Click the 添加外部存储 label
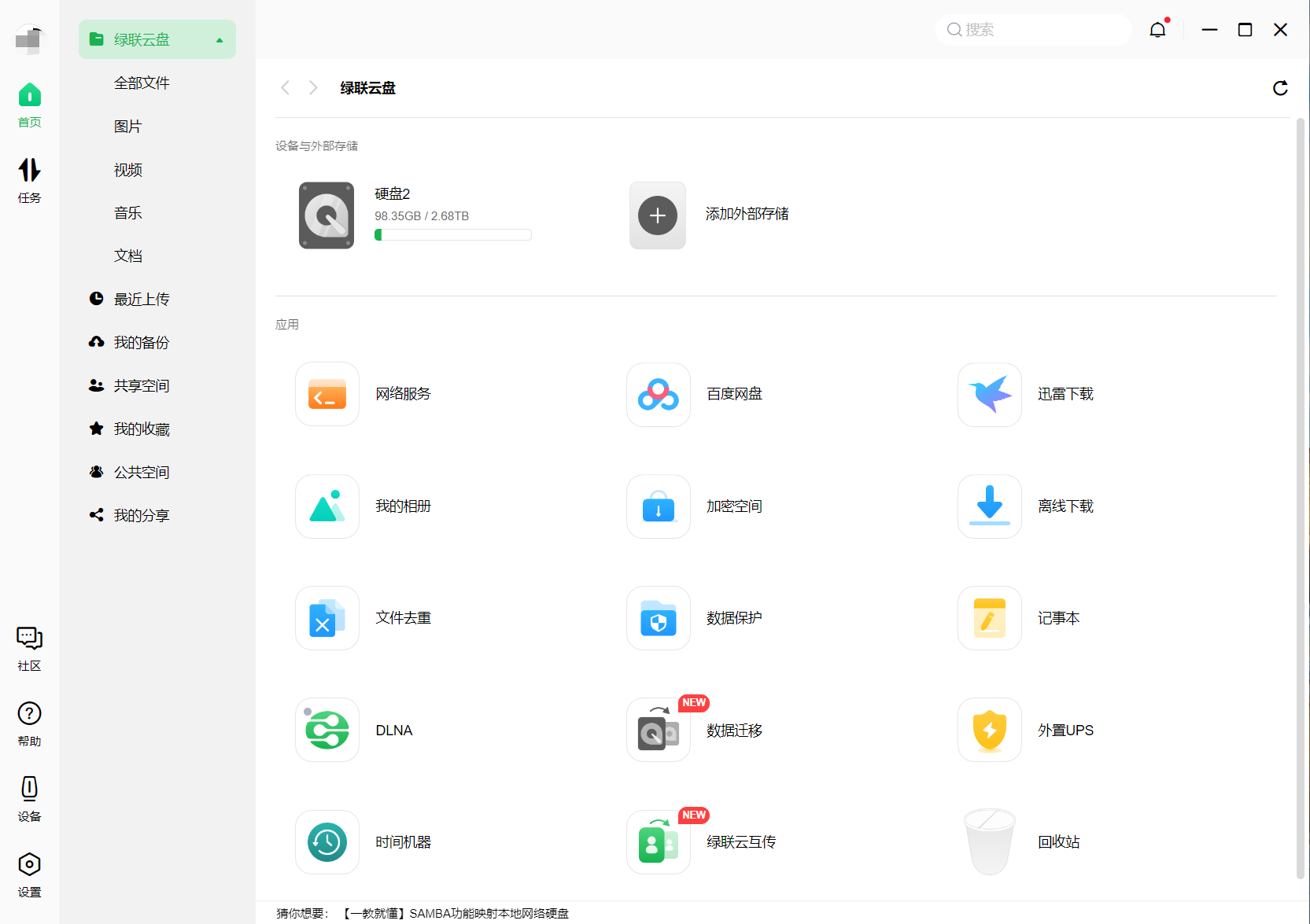The image size is (1310, 924). [x=747, y=214]
